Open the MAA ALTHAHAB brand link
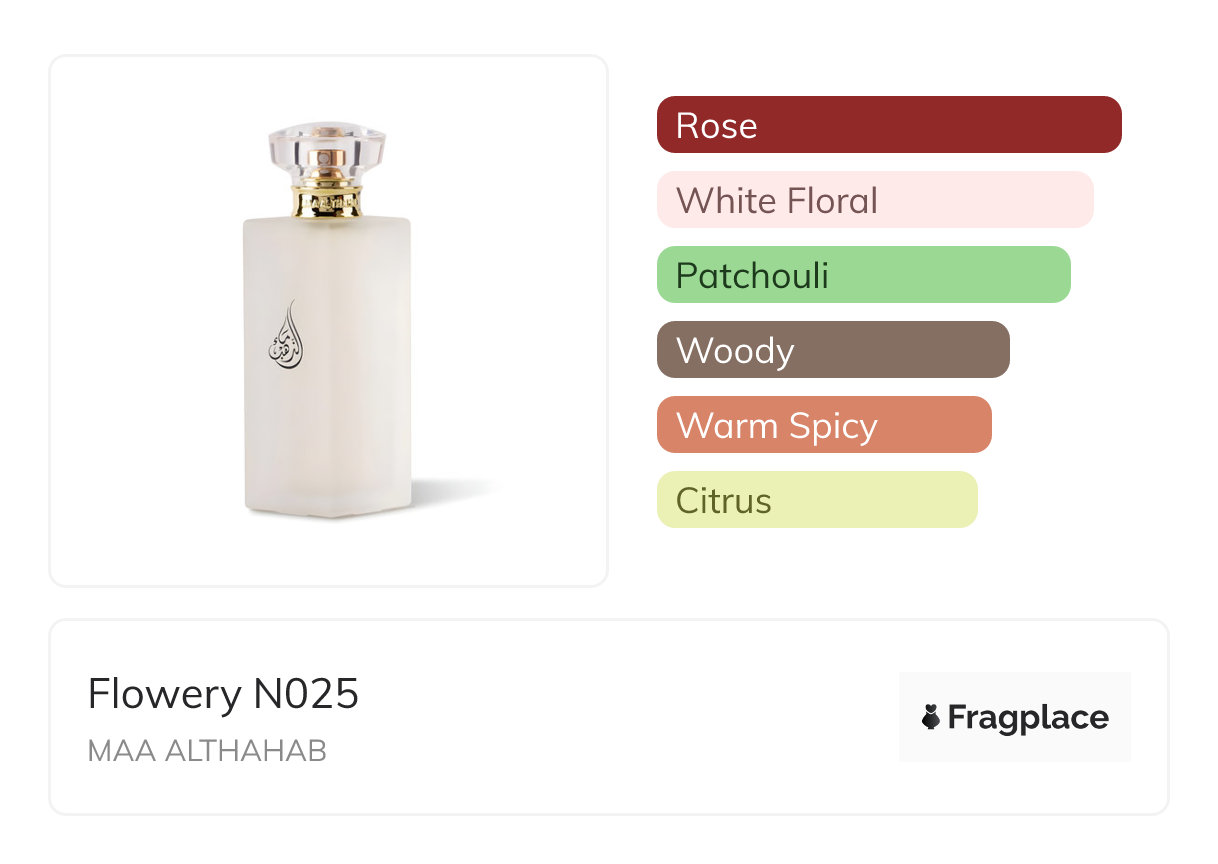 (207, 751)
